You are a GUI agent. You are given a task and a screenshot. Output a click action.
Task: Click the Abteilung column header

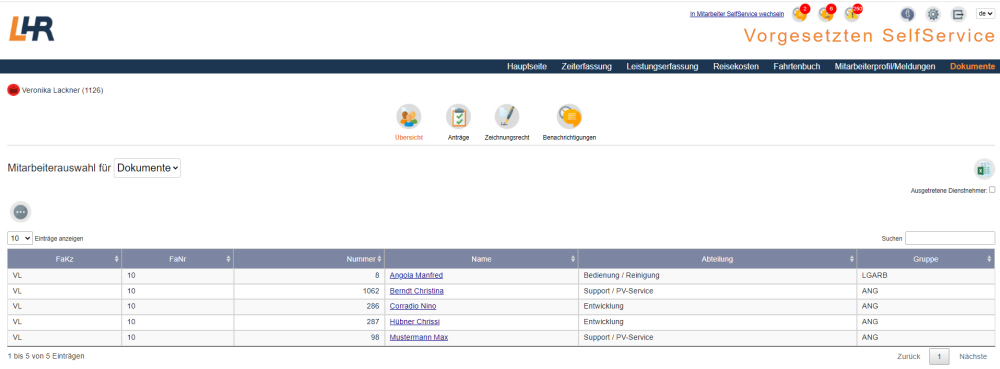click(x=718, y=259)
